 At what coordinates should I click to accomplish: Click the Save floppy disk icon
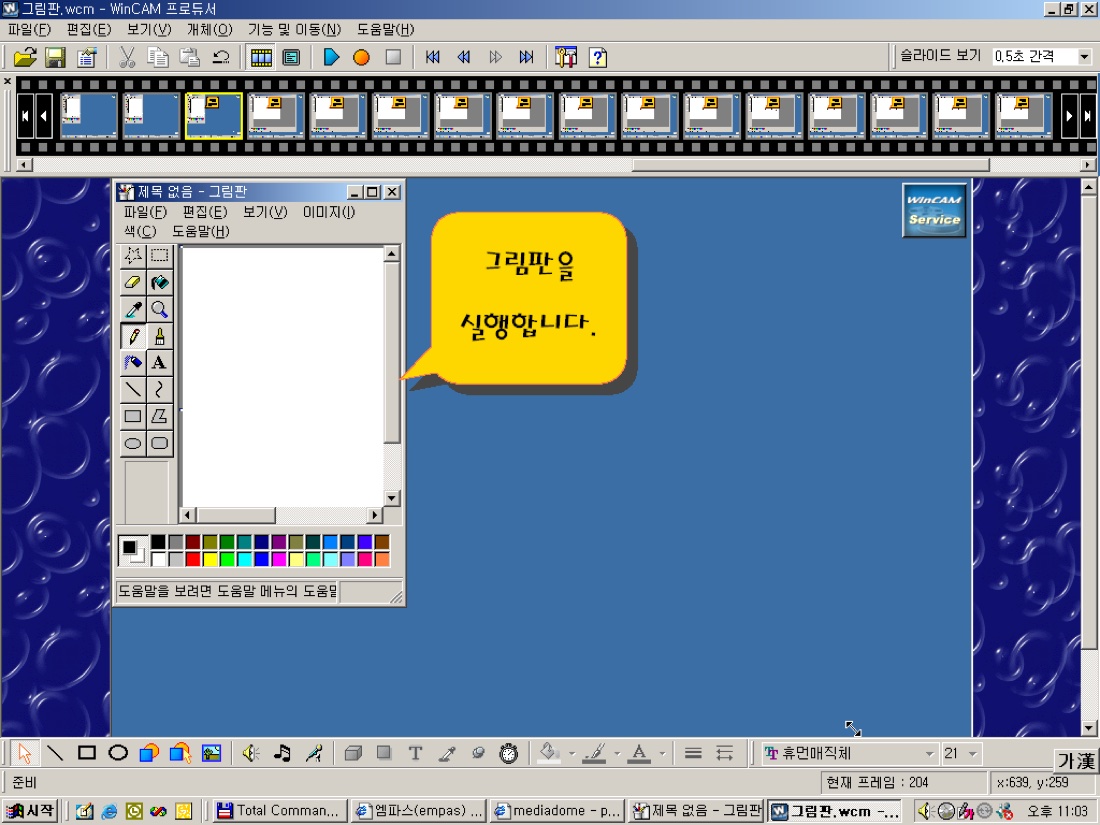tap(55, 58)
